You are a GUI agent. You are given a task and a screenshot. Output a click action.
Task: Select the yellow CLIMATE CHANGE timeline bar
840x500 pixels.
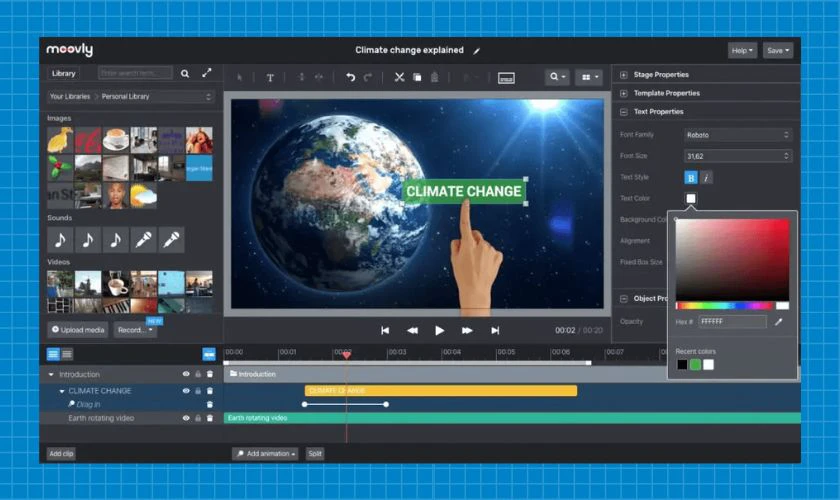point(441,391)
